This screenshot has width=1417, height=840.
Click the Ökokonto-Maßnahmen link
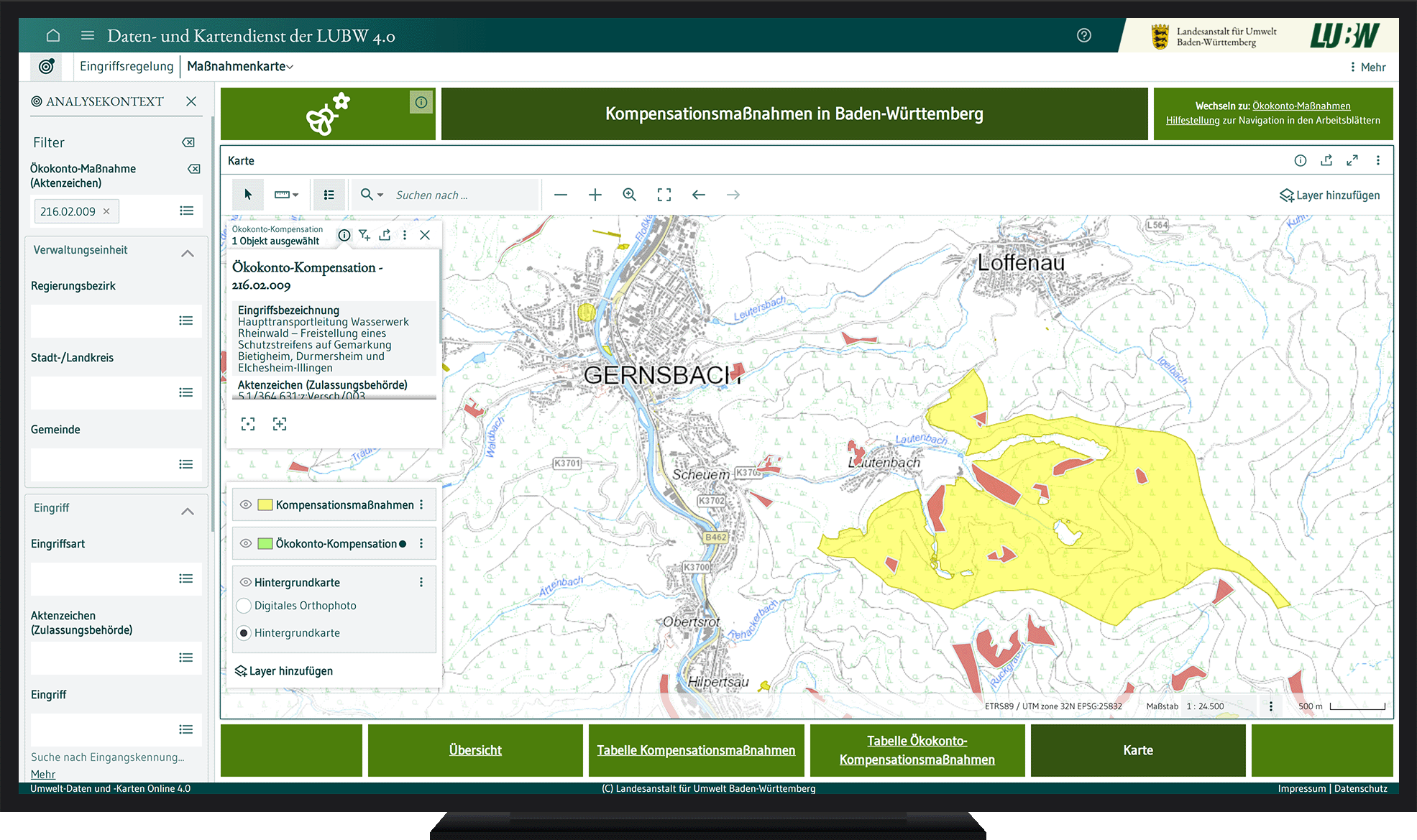coord(1301,106)
